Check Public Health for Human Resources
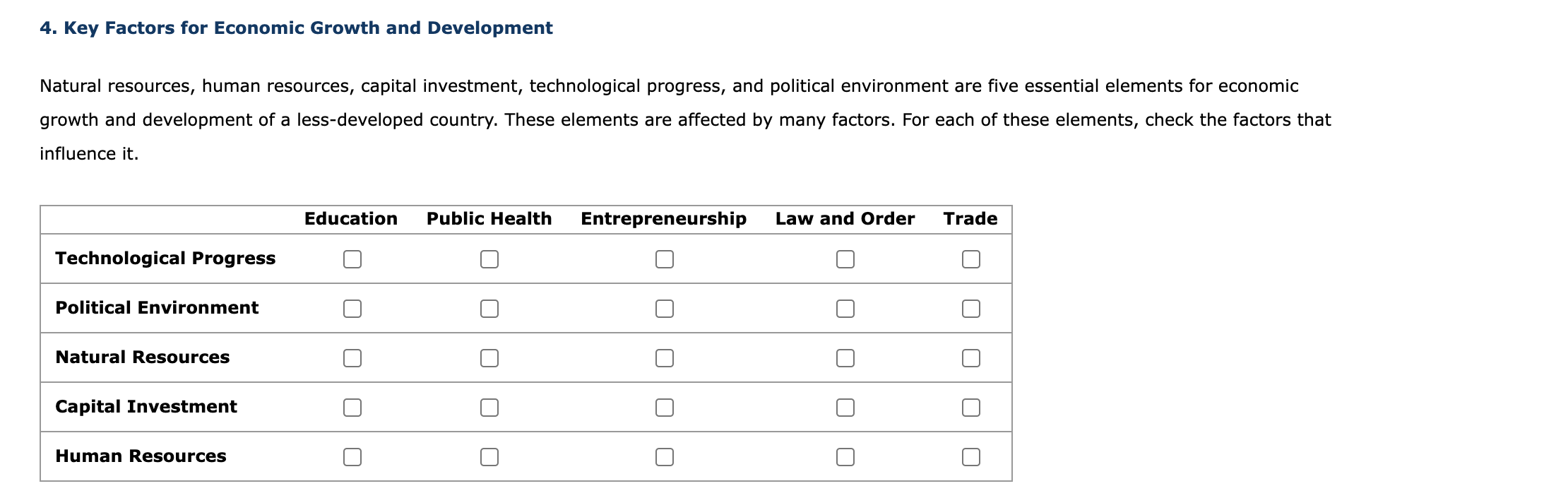The height and width of the screenshot is (486, 1568). pyautogui.click(x=489, y=457)
